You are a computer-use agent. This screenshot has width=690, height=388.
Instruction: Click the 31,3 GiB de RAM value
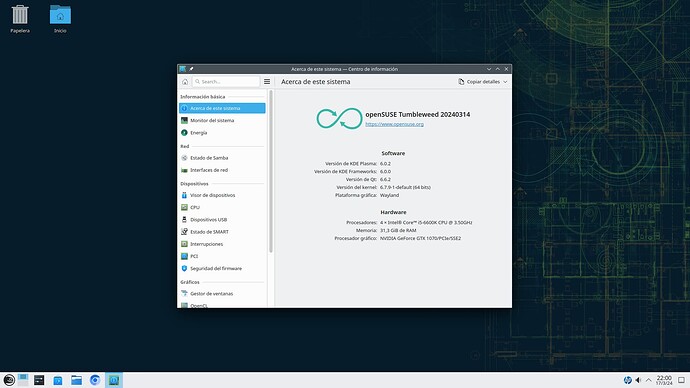[398, 231]
